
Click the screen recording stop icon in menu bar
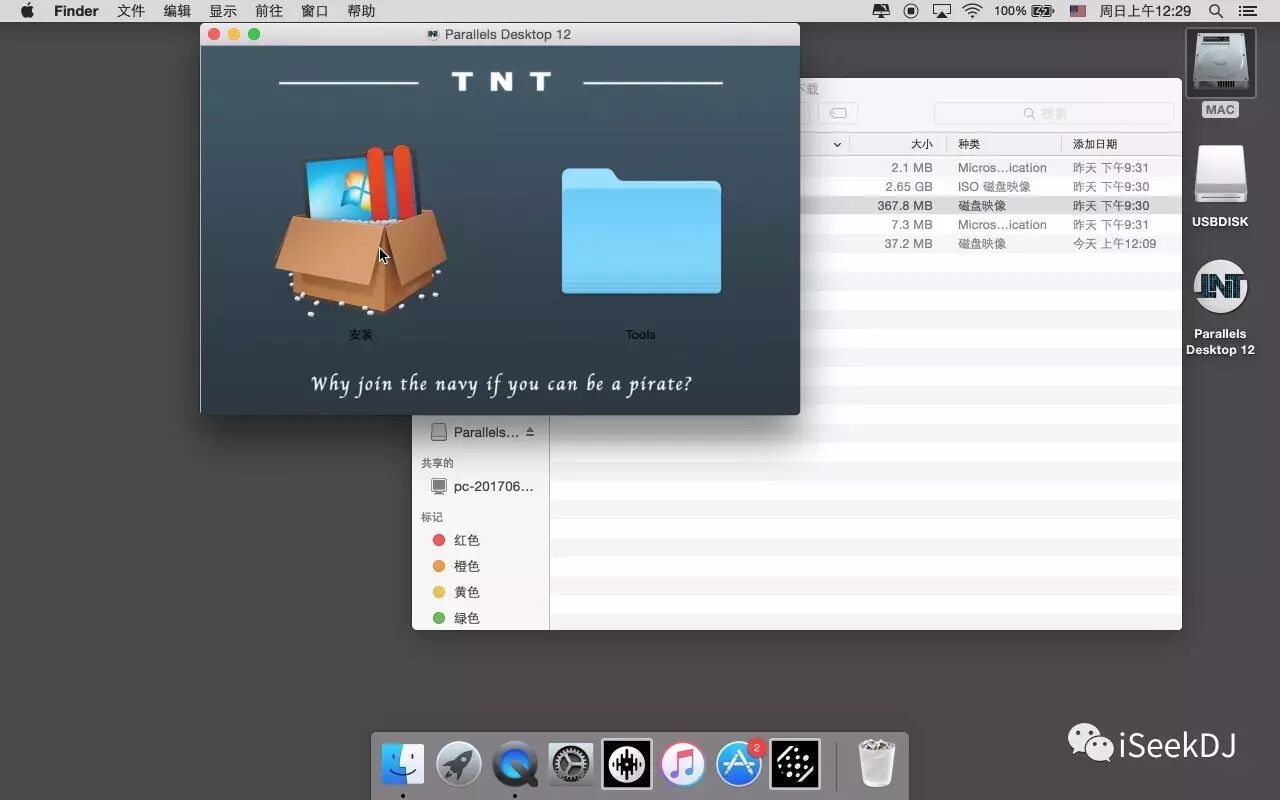(x=911, y=11)
